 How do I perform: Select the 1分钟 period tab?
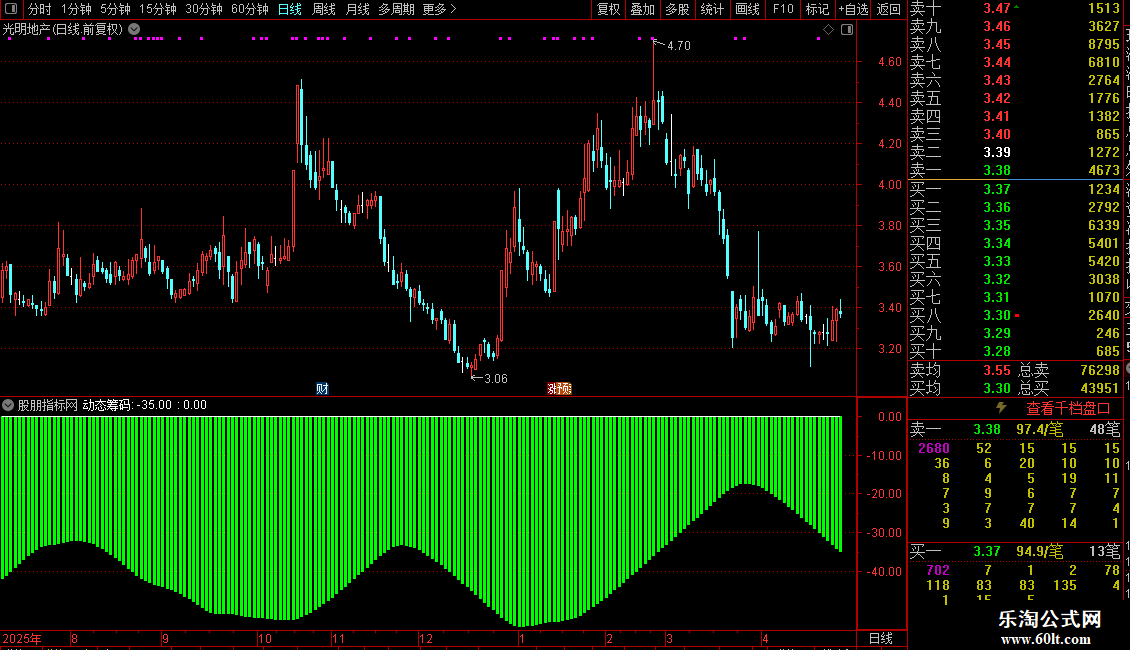[76, 9]
